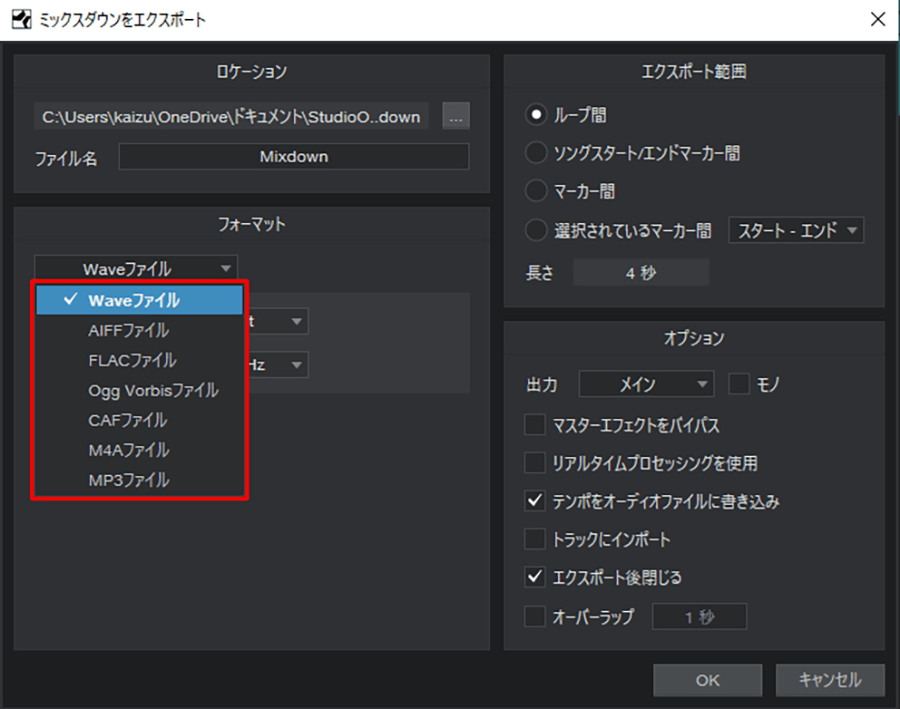Click the Studio One icon in title bar
900x709 pixels.
point(22,20)
